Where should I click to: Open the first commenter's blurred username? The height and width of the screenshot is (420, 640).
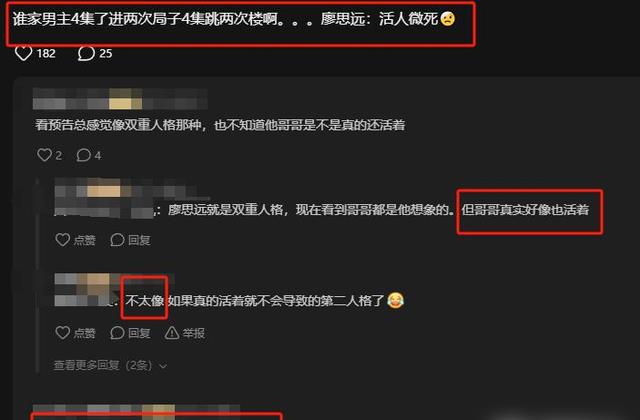click(x=120, y=98)
